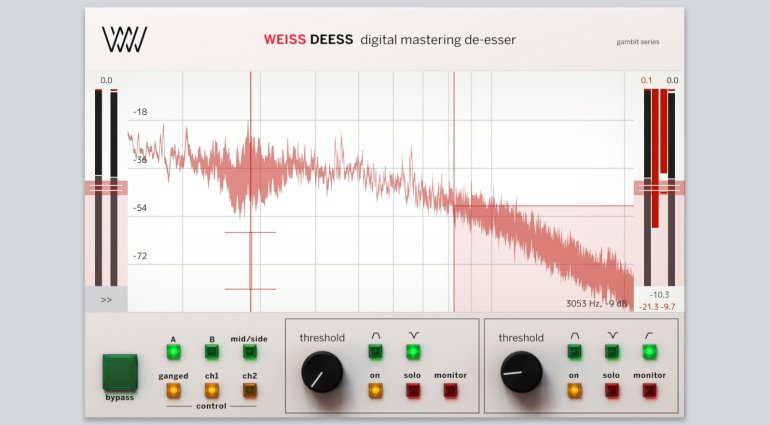
Task: Click the Weiss logo icon
Action: click(x=125, y=41)
